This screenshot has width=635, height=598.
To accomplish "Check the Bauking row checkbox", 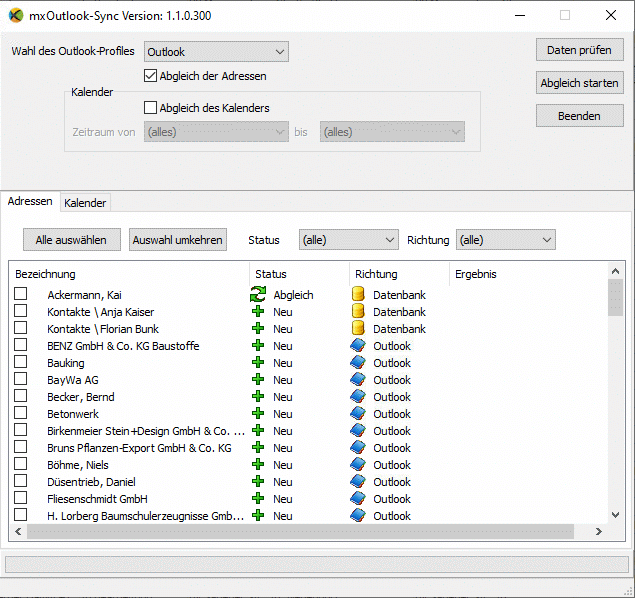I will (21, 362).
